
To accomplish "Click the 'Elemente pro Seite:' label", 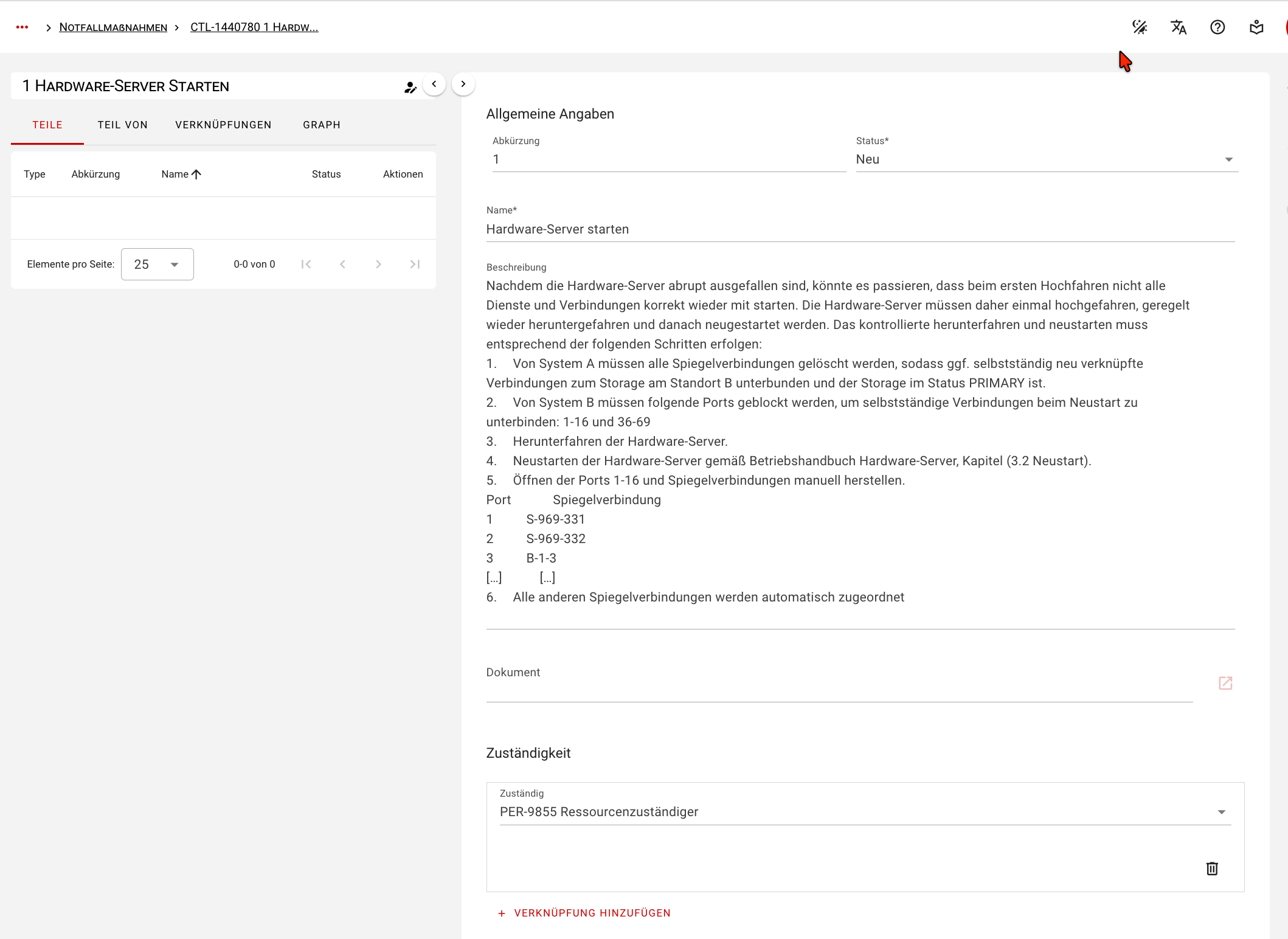I will (71, 265).
